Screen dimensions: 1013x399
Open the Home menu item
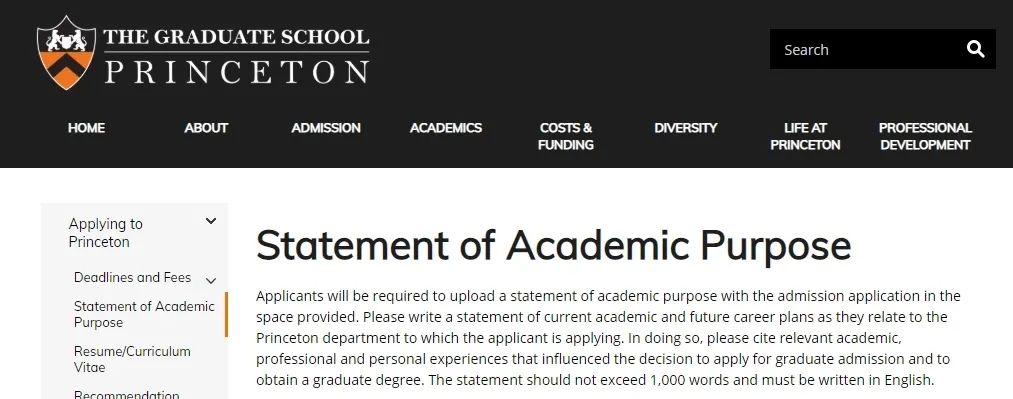86,128
